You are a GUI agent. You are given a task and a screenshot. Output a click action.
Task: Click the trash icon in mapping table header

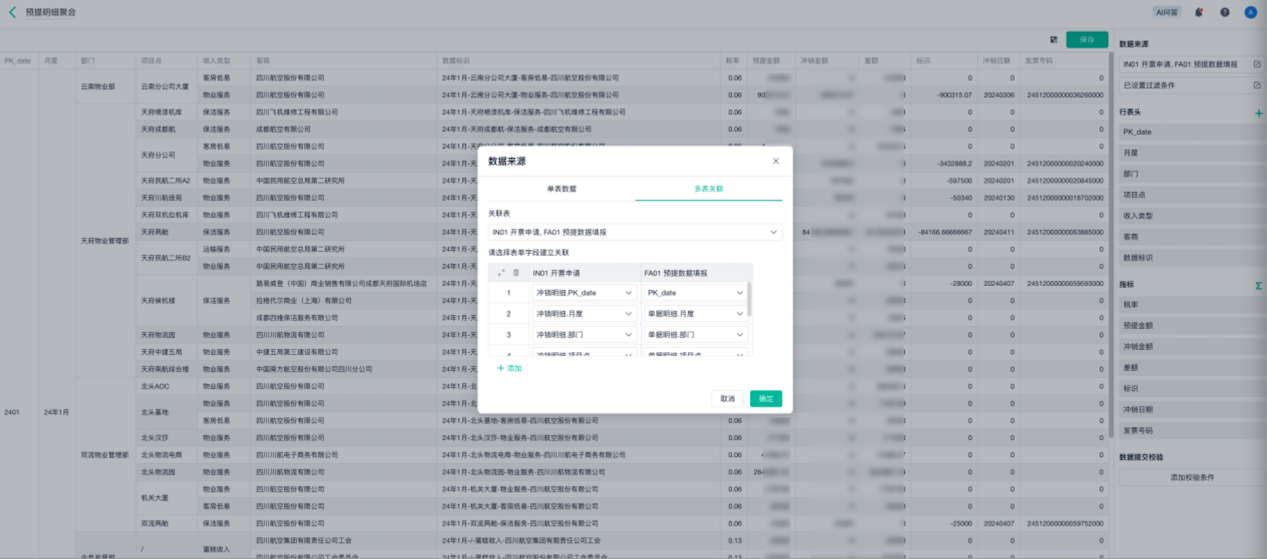pyautogui.click(x=516, y=272)
